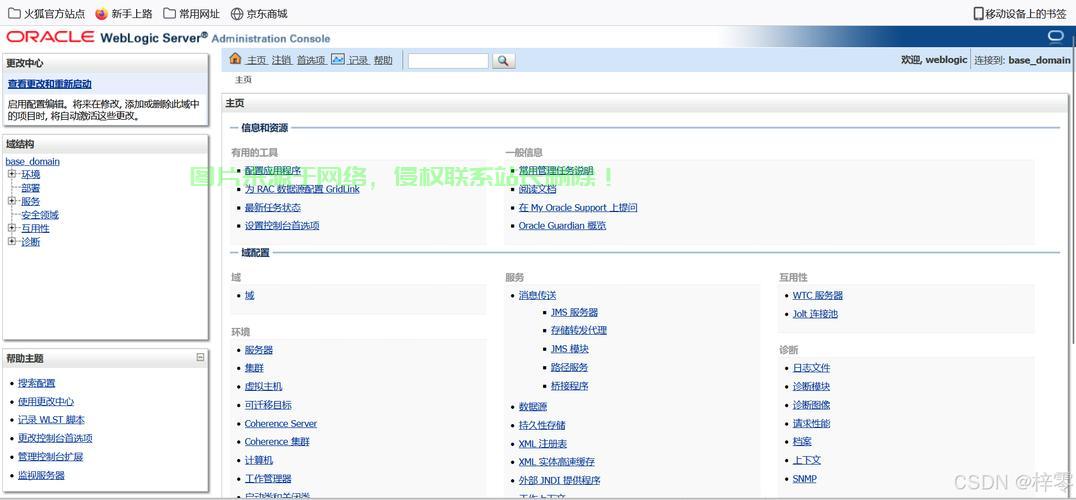Expand the 诊断 tree node
Viewport: 1076px width, 500px height.
(12, 242)
